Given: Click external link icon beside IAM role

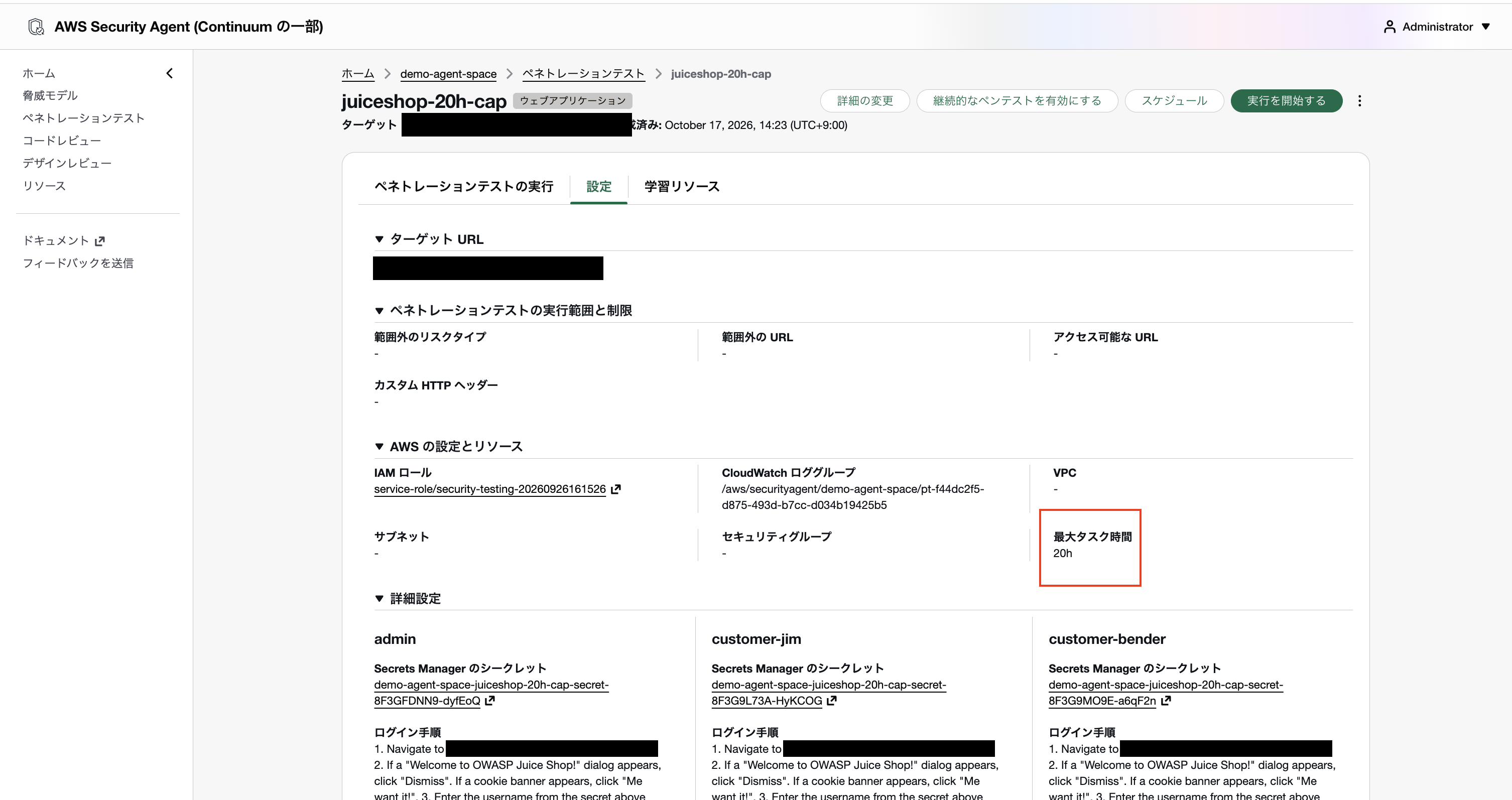Looking at the screenshot, I should coord(616,489).
